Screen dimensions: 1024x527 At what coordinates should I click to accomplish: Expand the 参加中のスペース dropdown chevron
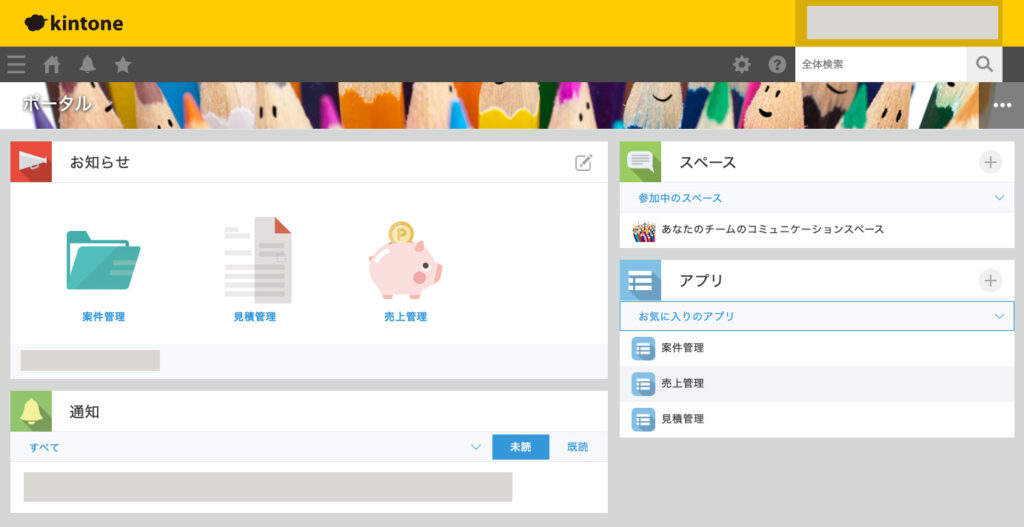pyautogui.click(x=999, y=198)
